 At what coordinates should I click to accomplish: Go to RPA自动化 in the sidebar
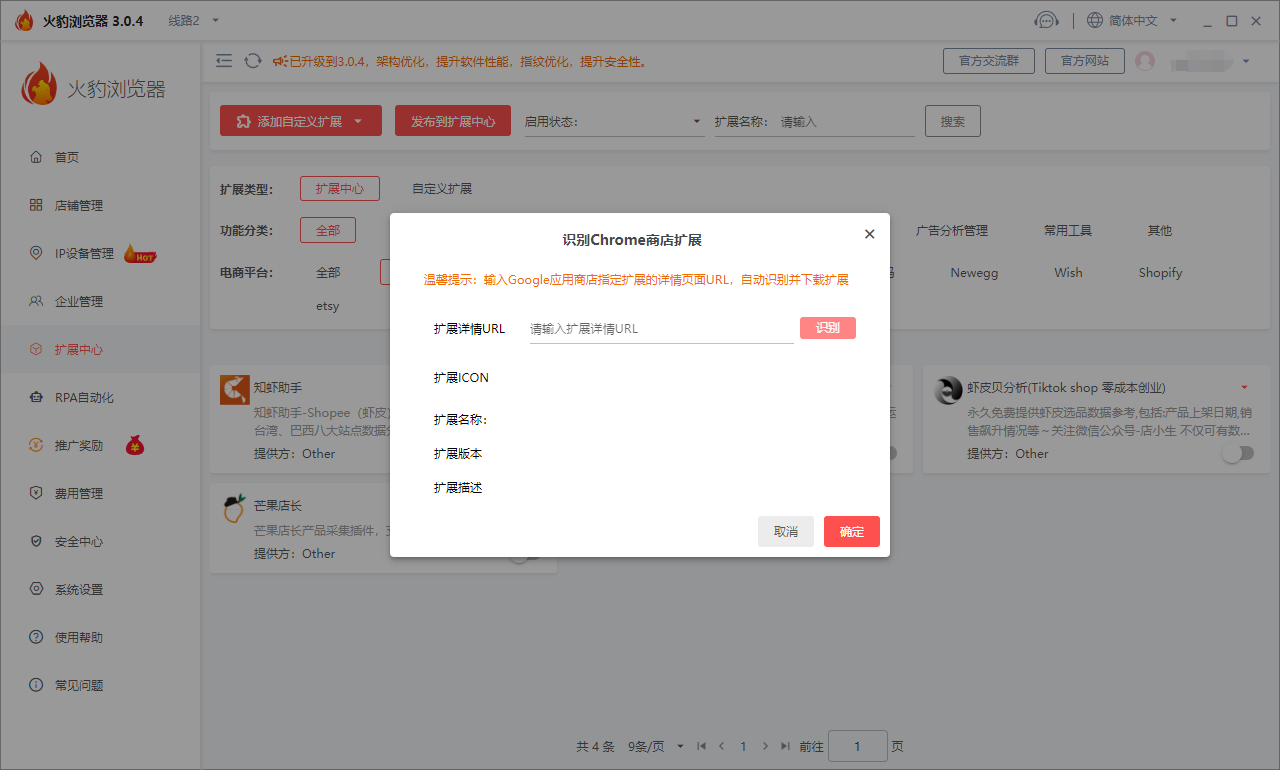[x=84, y=398]
